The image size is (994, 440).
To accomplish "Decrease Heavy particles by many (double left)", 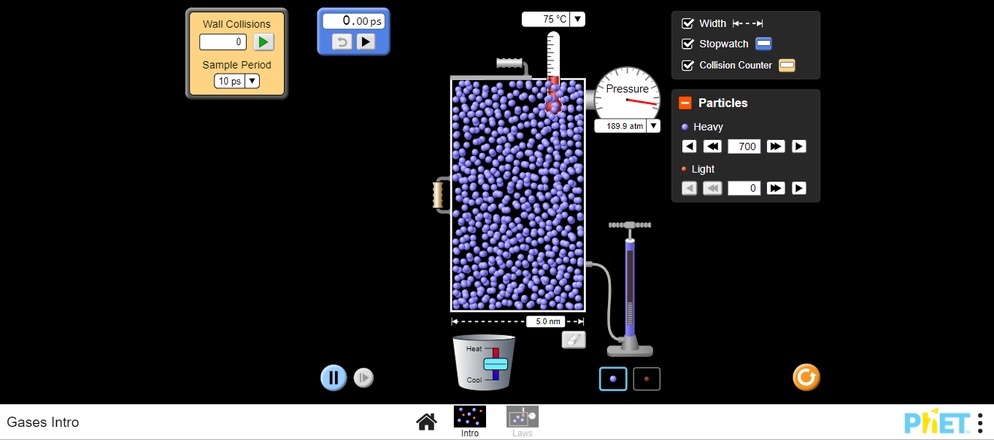I will point(713,146).
